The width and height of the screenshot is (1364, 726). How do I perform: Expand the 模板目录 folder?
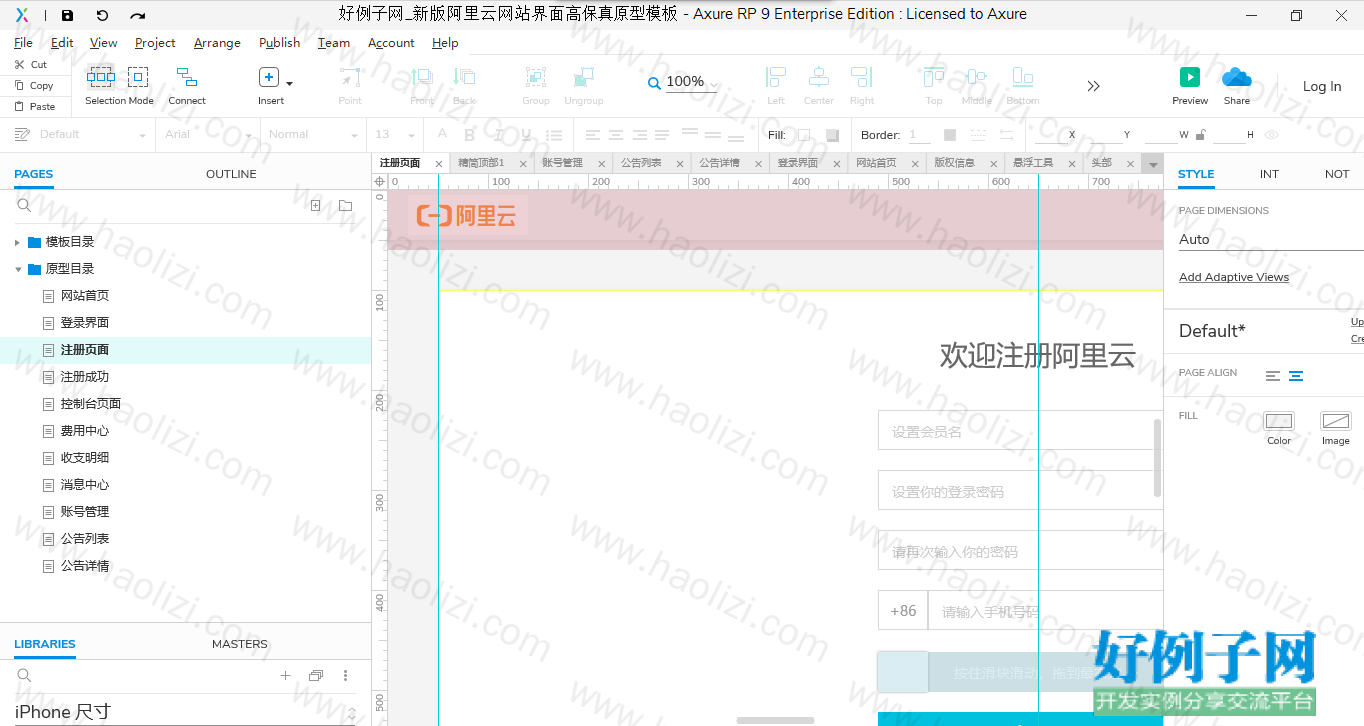tap(17, 242)
